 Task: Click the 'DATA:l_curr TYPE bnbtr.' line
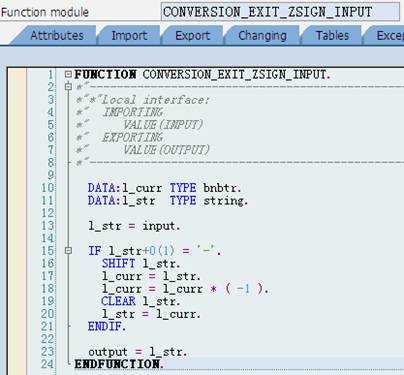[x=164, y=188]
